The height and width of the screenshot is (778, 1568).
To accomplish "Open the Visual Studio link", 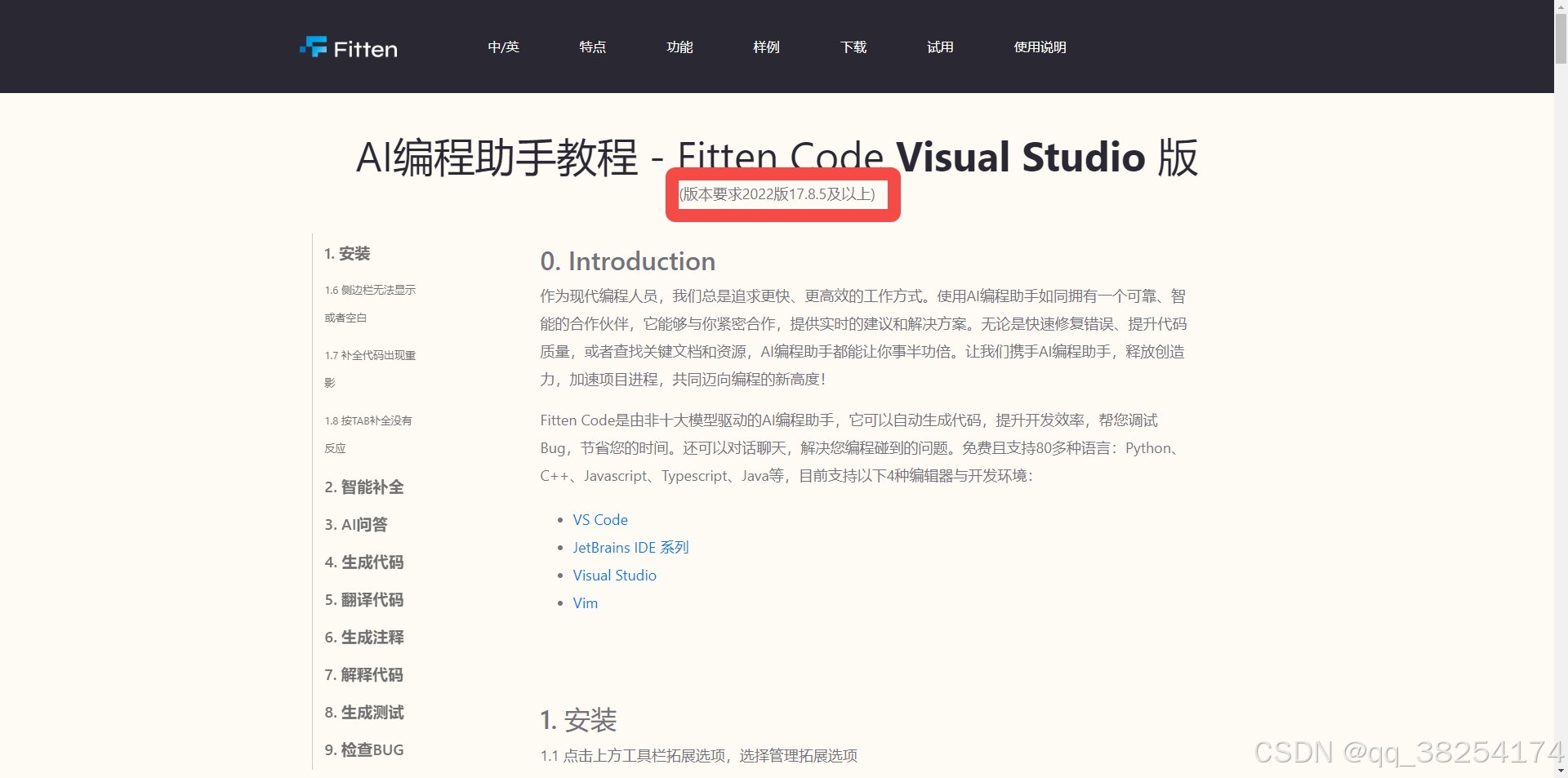I will pyautogui.click(x=614, y=575).
